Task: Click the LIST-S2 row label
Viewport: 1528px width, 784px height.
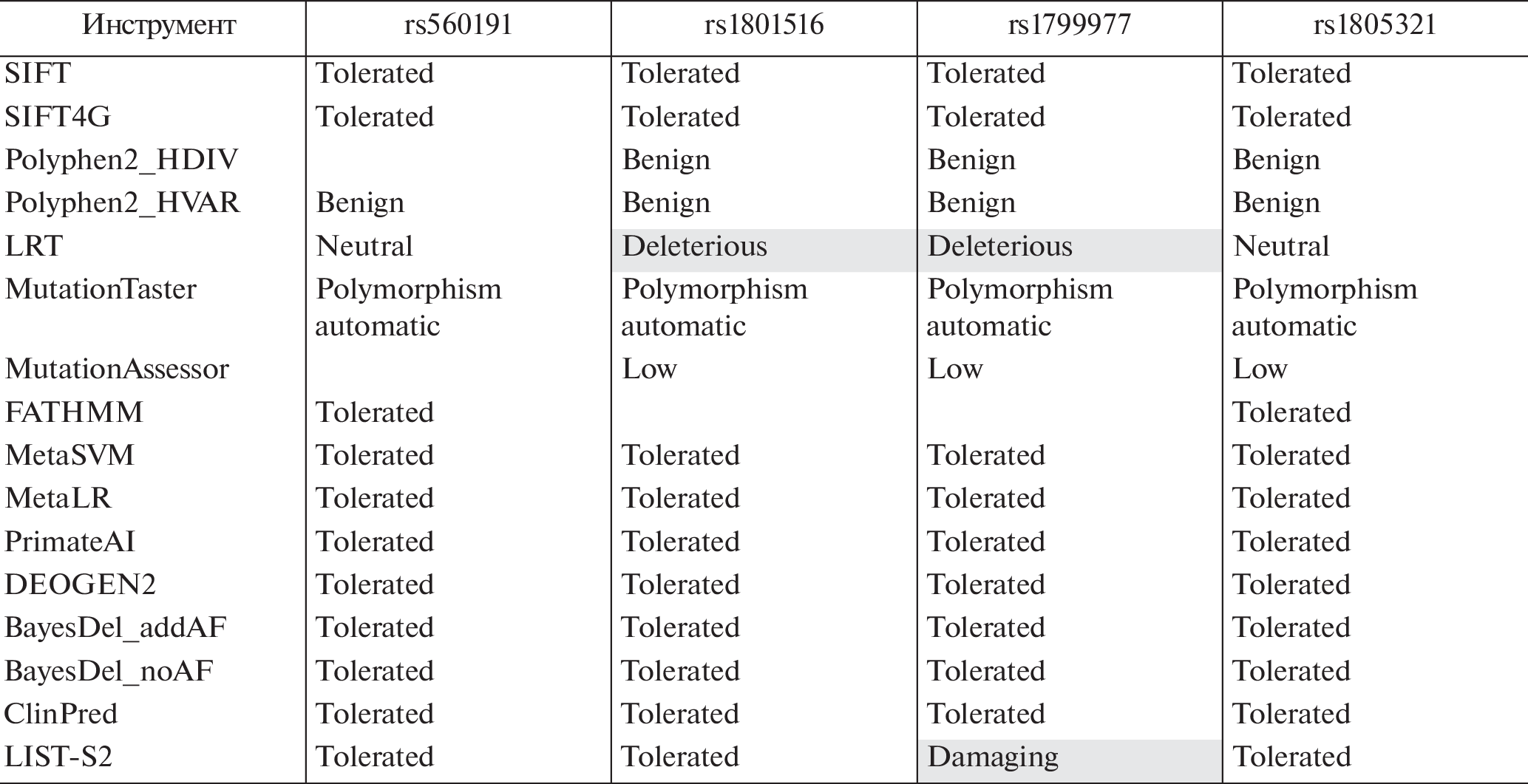Action: pos(59,757)
